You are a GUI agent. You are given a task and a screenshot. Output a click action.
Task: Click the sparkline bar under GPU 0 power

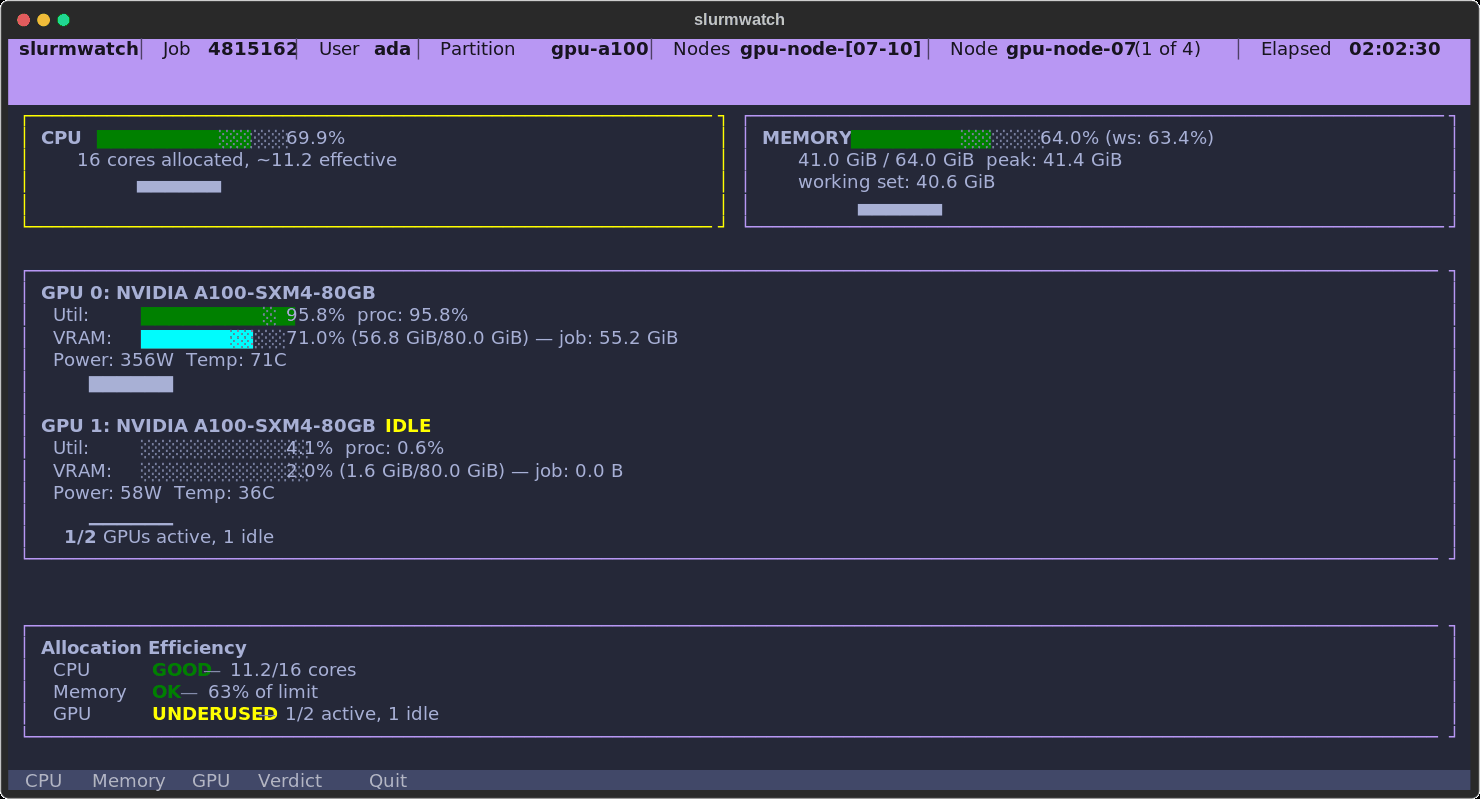[x=131, y=384]
